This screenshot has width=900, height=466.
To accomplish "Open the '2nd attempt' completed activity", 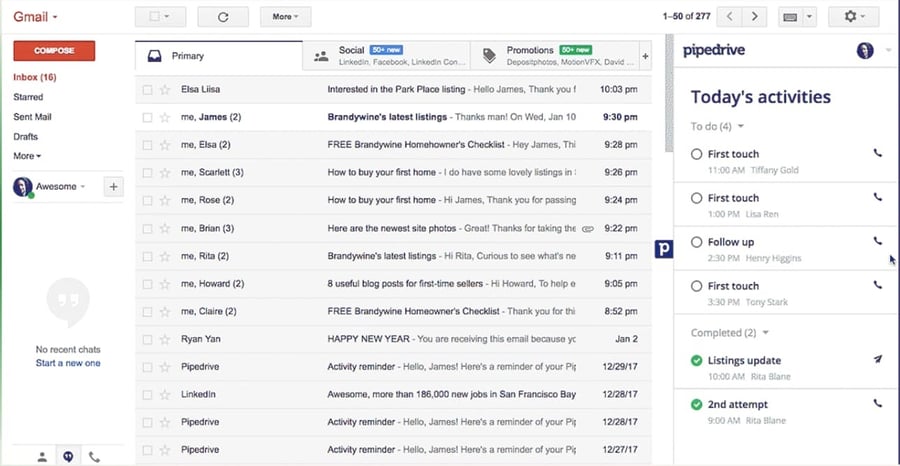I will point(785,411).
